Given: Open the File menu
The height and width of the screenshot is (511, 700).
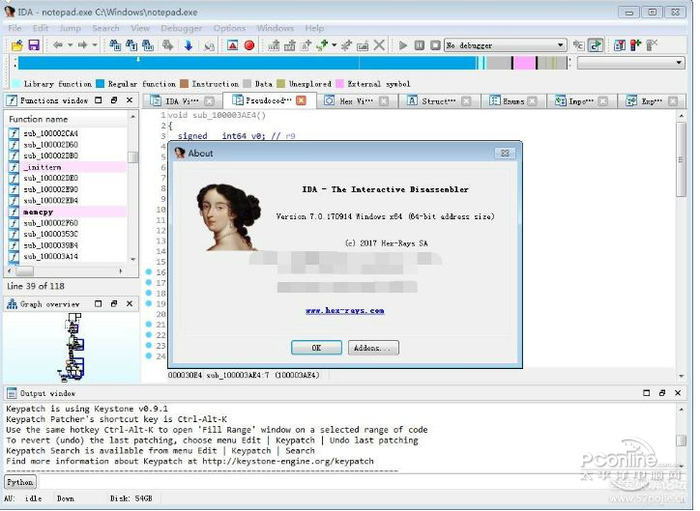Looking at the screenshot, I should tap(15, 28).
